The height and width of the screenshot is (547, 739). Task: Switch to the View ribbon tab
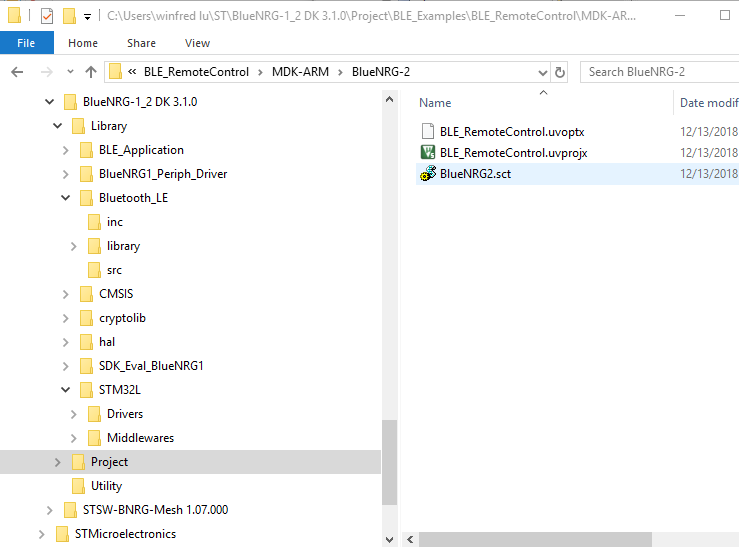point(197,43)
